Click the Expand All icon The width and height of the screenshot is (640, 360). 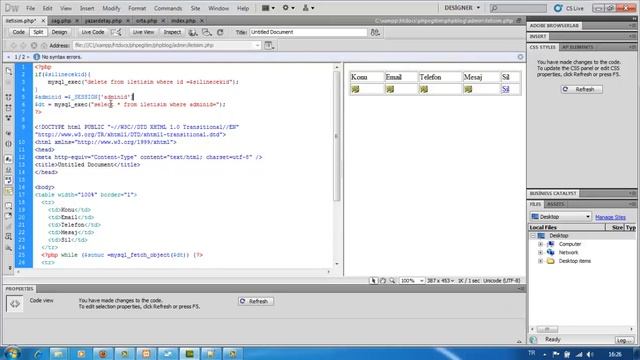tap(9, 118)
